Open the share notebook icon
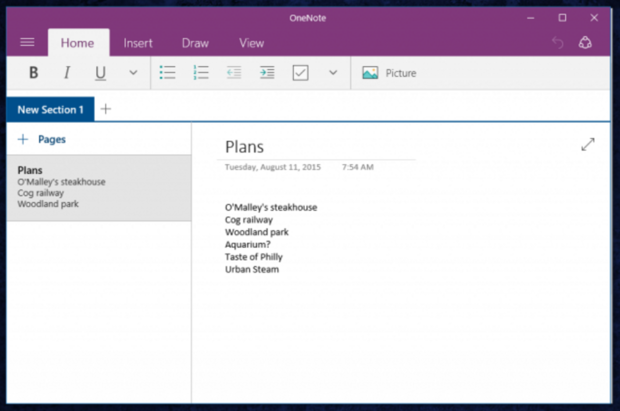 585,42
